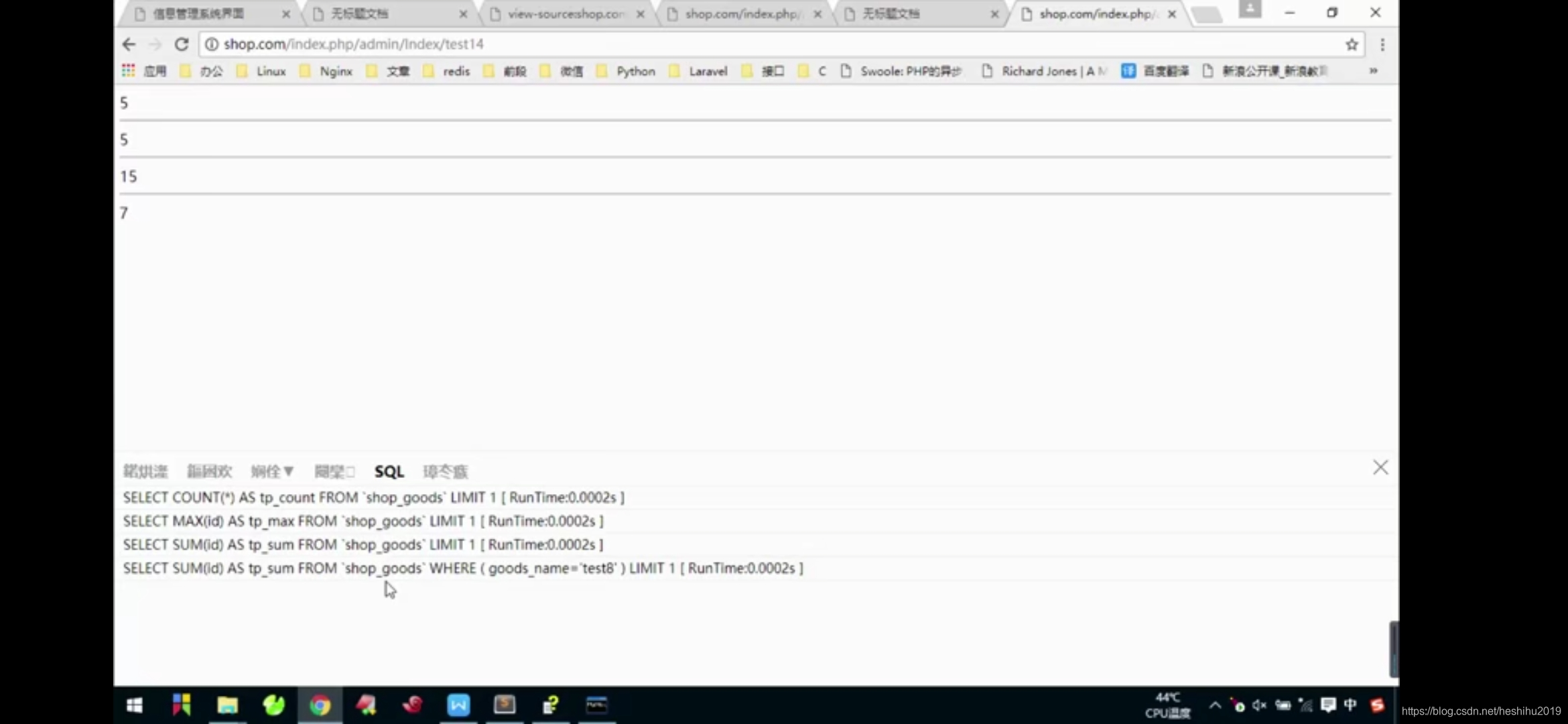
Task: Open the 办公 bookmark folder
Action: tap(202, 71)
